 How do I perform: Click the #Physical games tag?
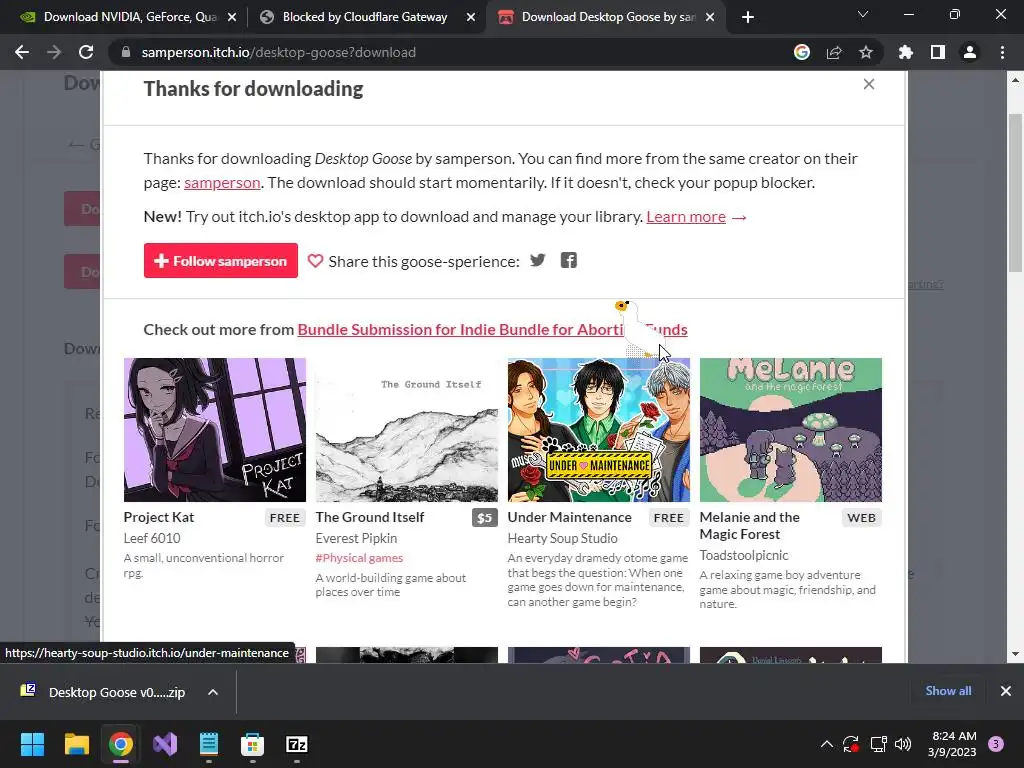tap(359, 558)
